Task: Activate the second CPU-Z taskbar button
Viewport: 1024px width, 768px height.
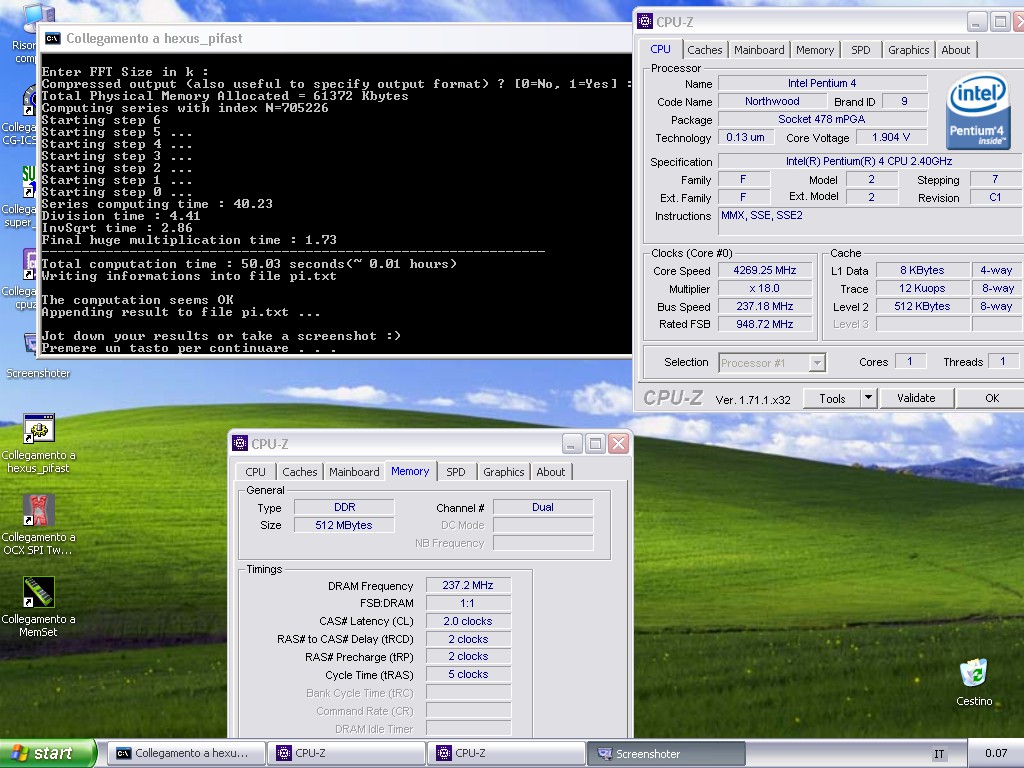Action: pyautogui.click(x=506, y=753)
